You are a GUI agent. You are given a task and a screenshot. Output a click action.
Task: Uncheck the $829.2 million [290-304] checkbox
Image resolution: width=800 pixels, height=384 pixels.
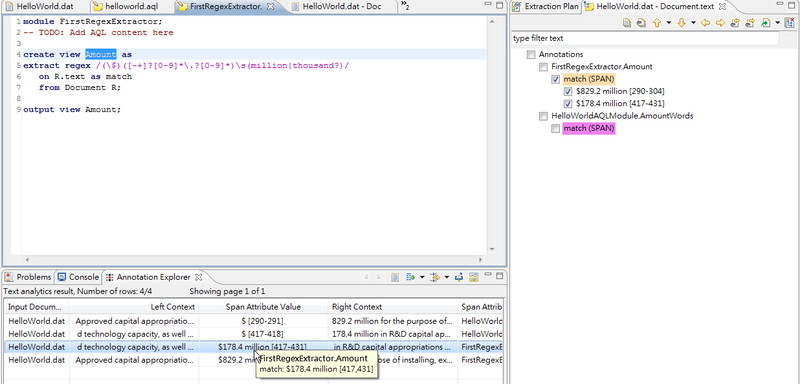[568, 91]
